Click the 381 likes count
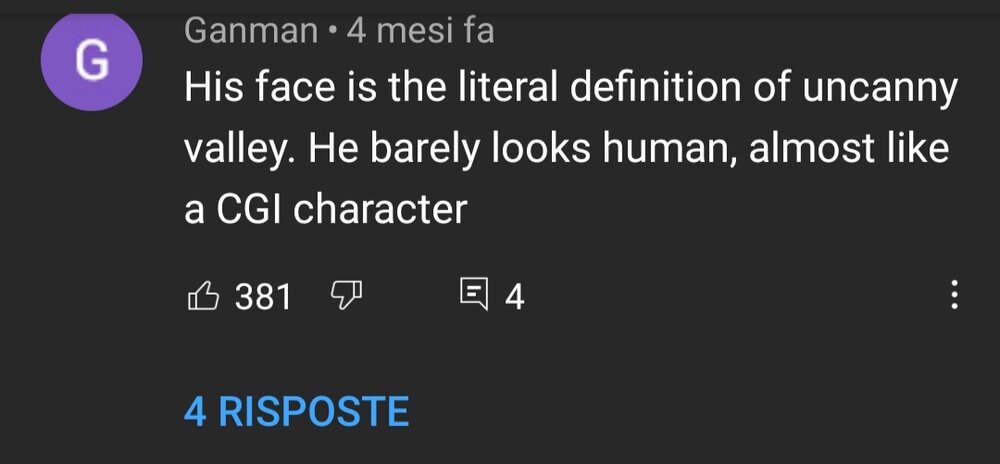1000x464 pixels. pos(263,297)
